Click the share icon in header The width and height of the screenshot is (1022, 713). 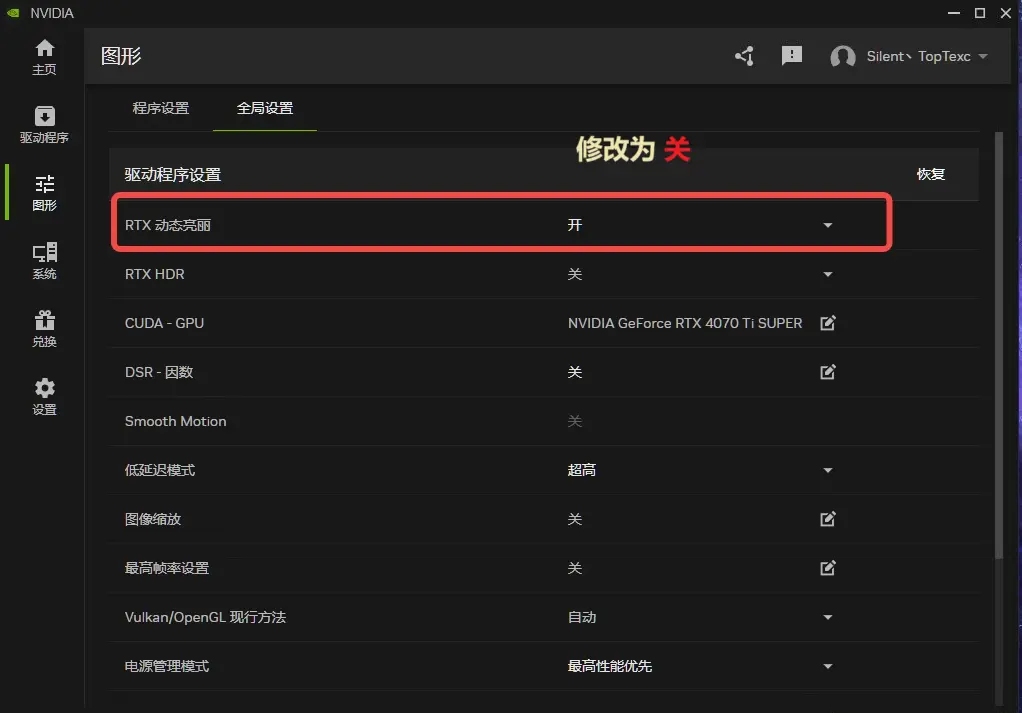(x=744, y=56)
